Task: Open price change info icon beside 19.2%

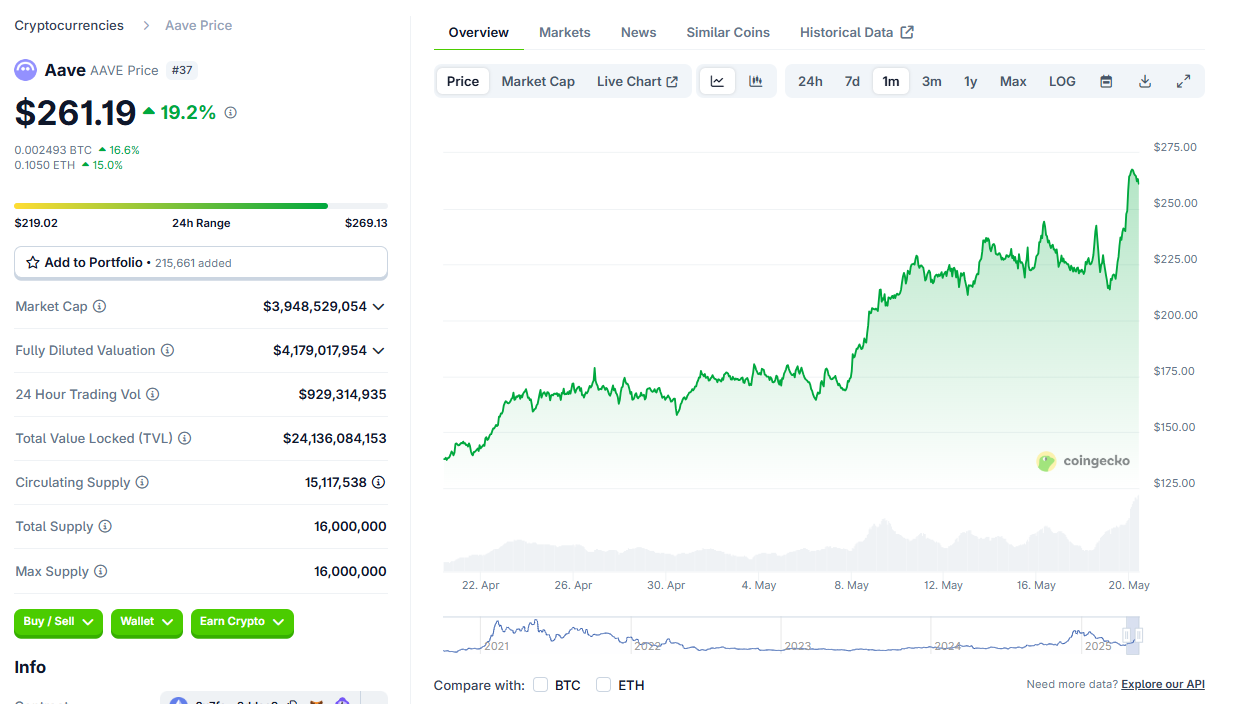Action: coord(231,113)
